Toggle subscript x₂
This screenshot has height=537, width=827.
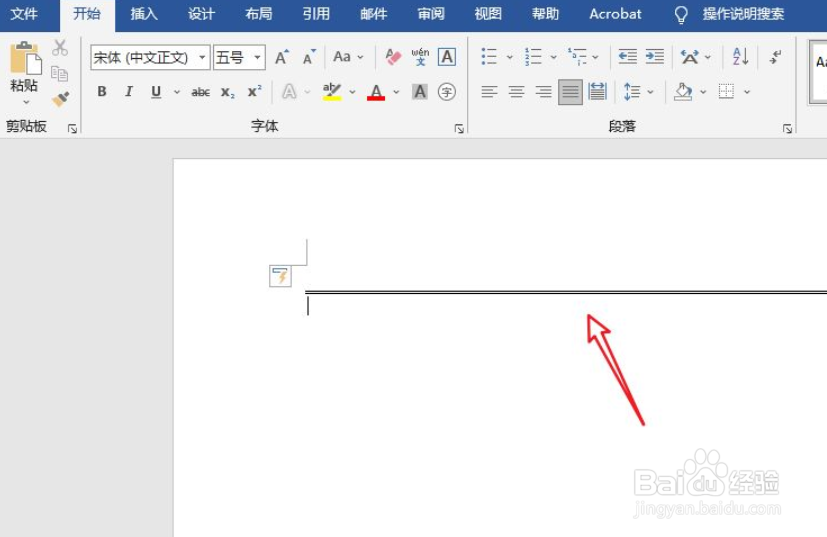(x=227, y=92)
